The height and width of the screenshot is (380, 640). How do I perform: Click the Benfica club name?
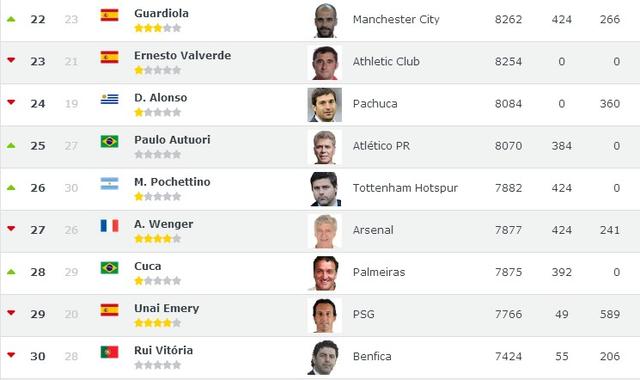pyautogui.click(x=372, y=356)
